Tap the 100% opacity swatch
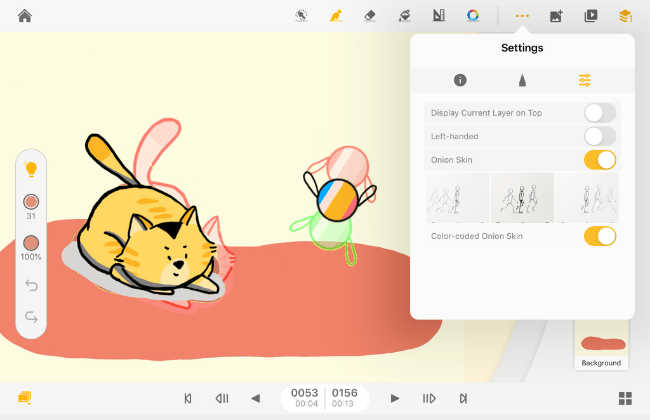 pyautogui.click(x=31, y=243)
